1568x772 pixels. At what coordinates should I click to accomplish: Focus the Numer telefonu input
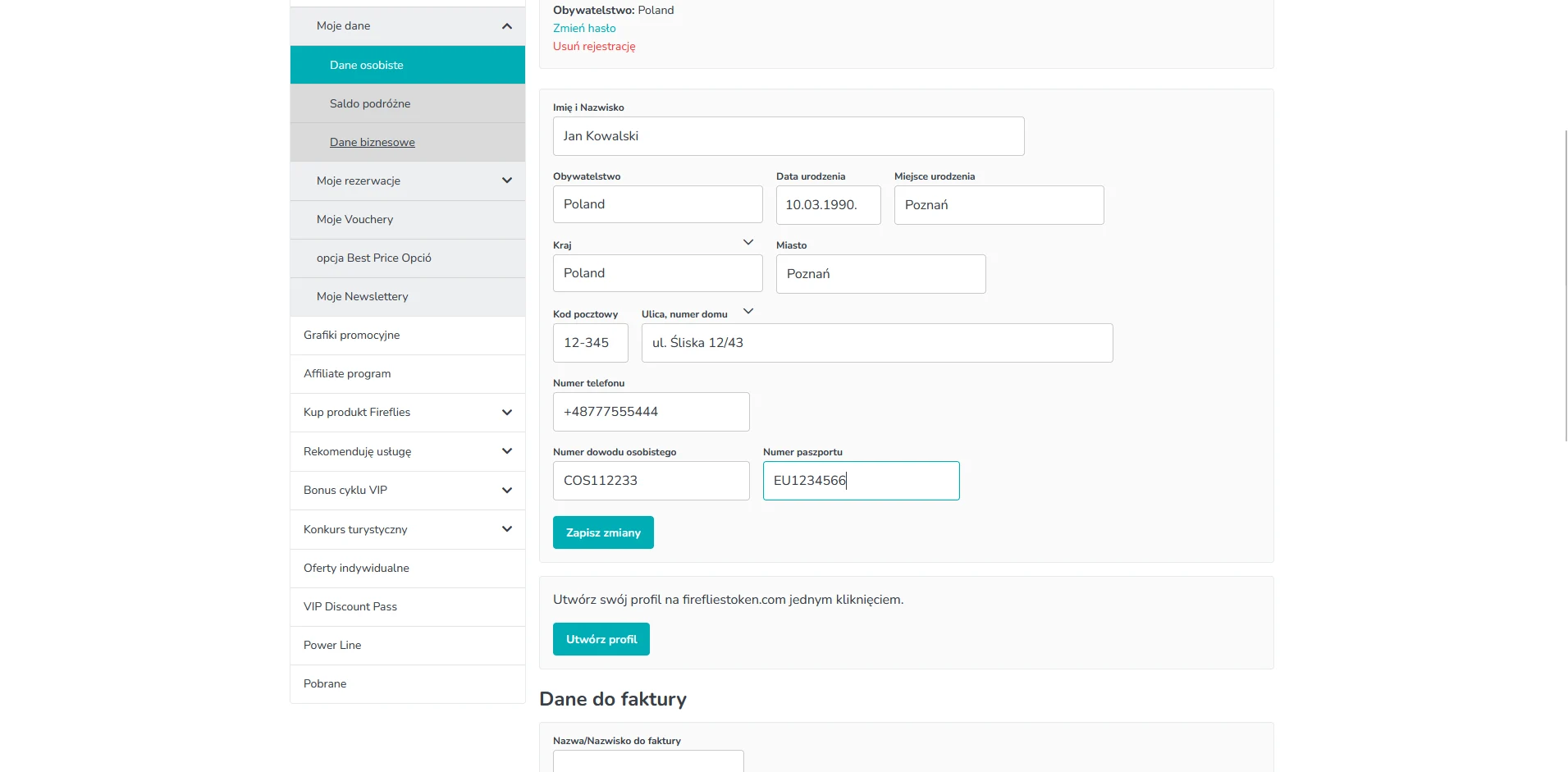pos(650,412)
